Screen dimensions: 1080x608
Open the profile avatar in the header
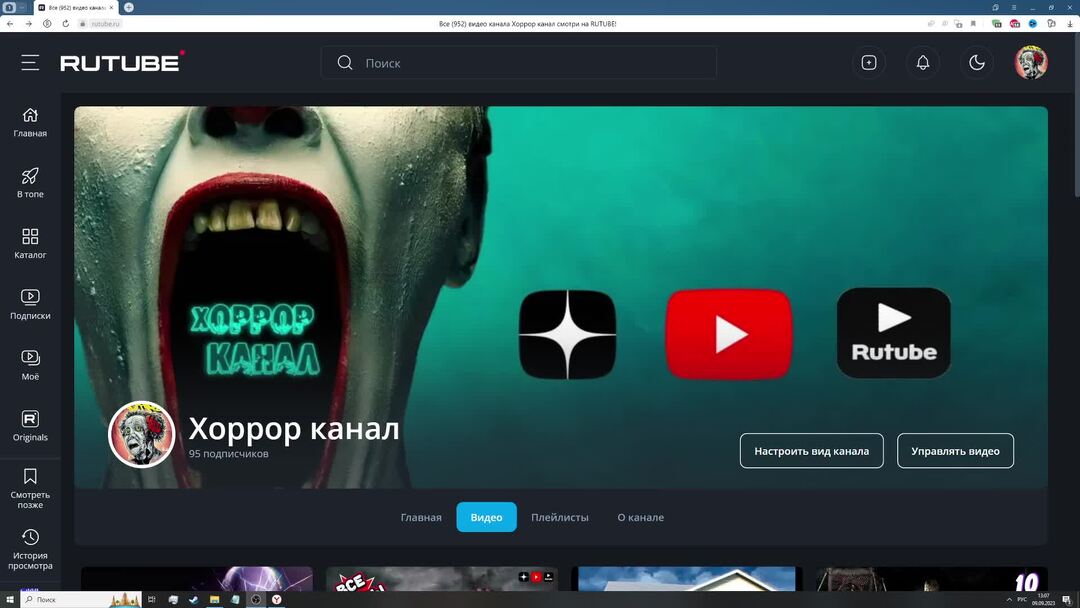[1030, 63]
